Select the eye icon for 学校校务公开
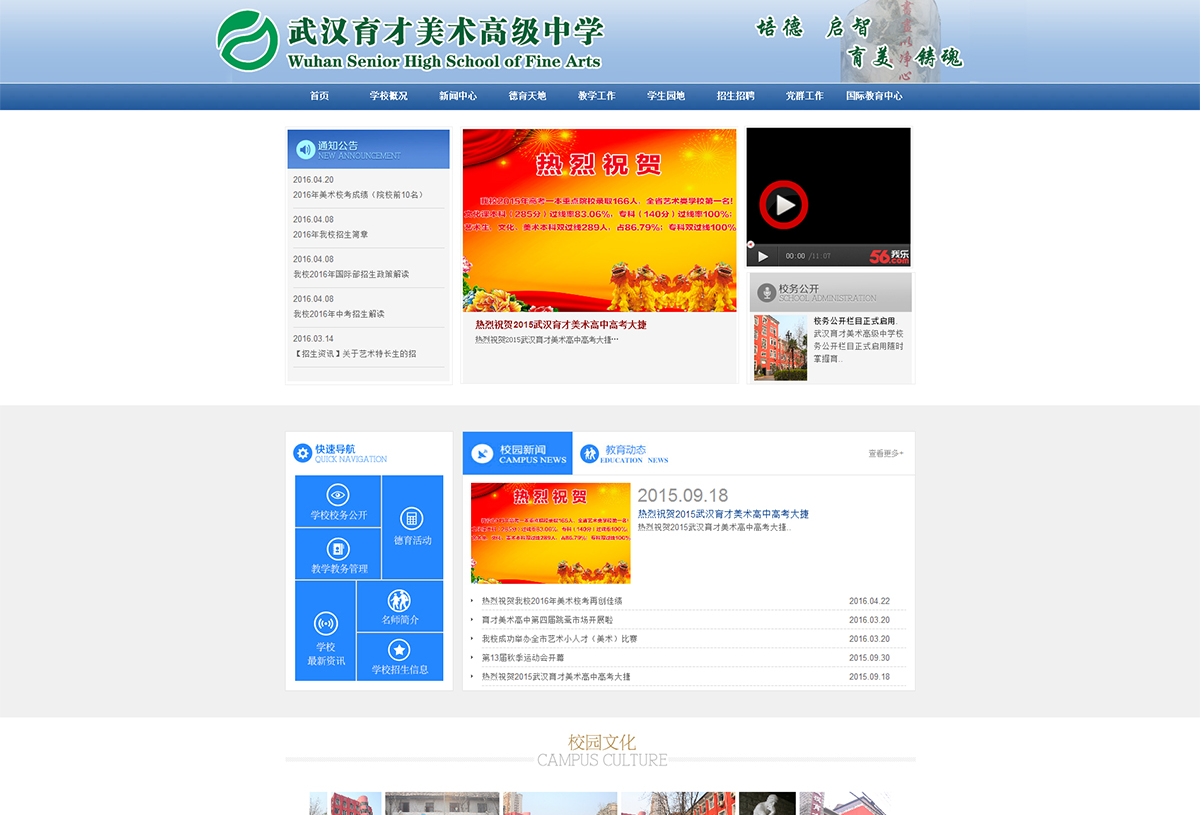This screenshot has height=815, width=1202. click(x=337, y=495)
